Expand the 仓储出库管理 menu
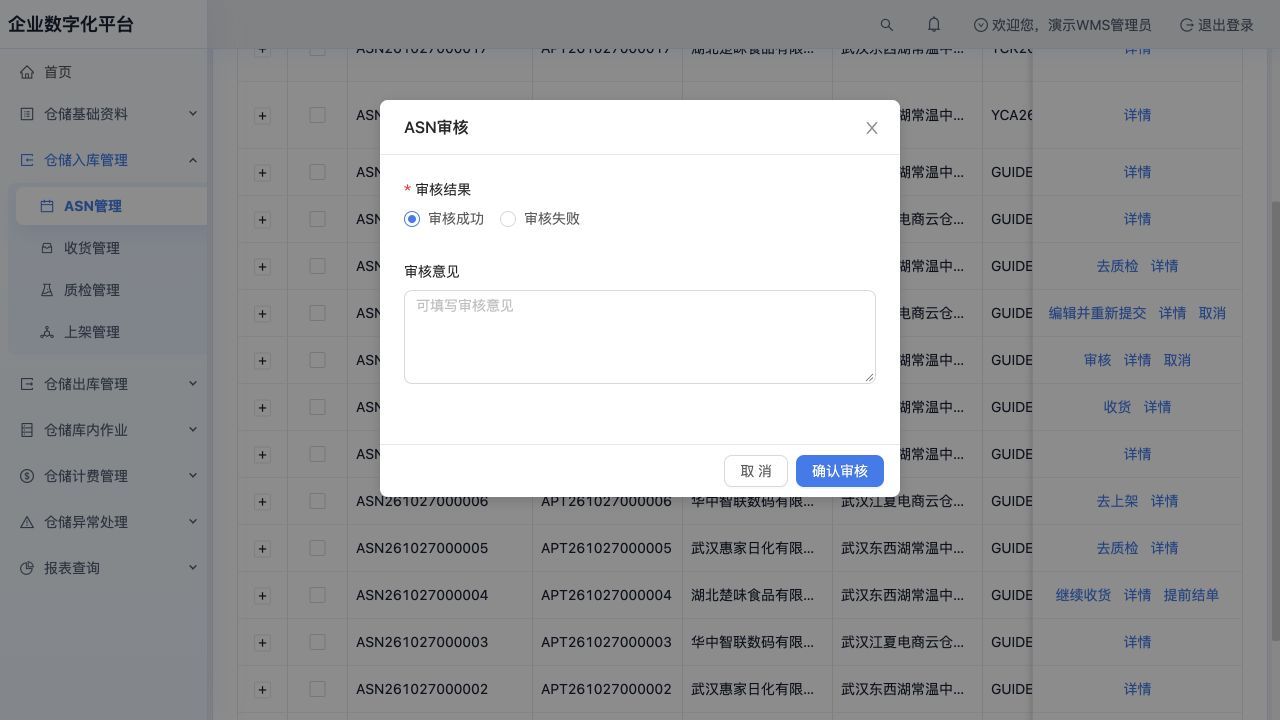The image size is (1280, 720). pos(104,384)
